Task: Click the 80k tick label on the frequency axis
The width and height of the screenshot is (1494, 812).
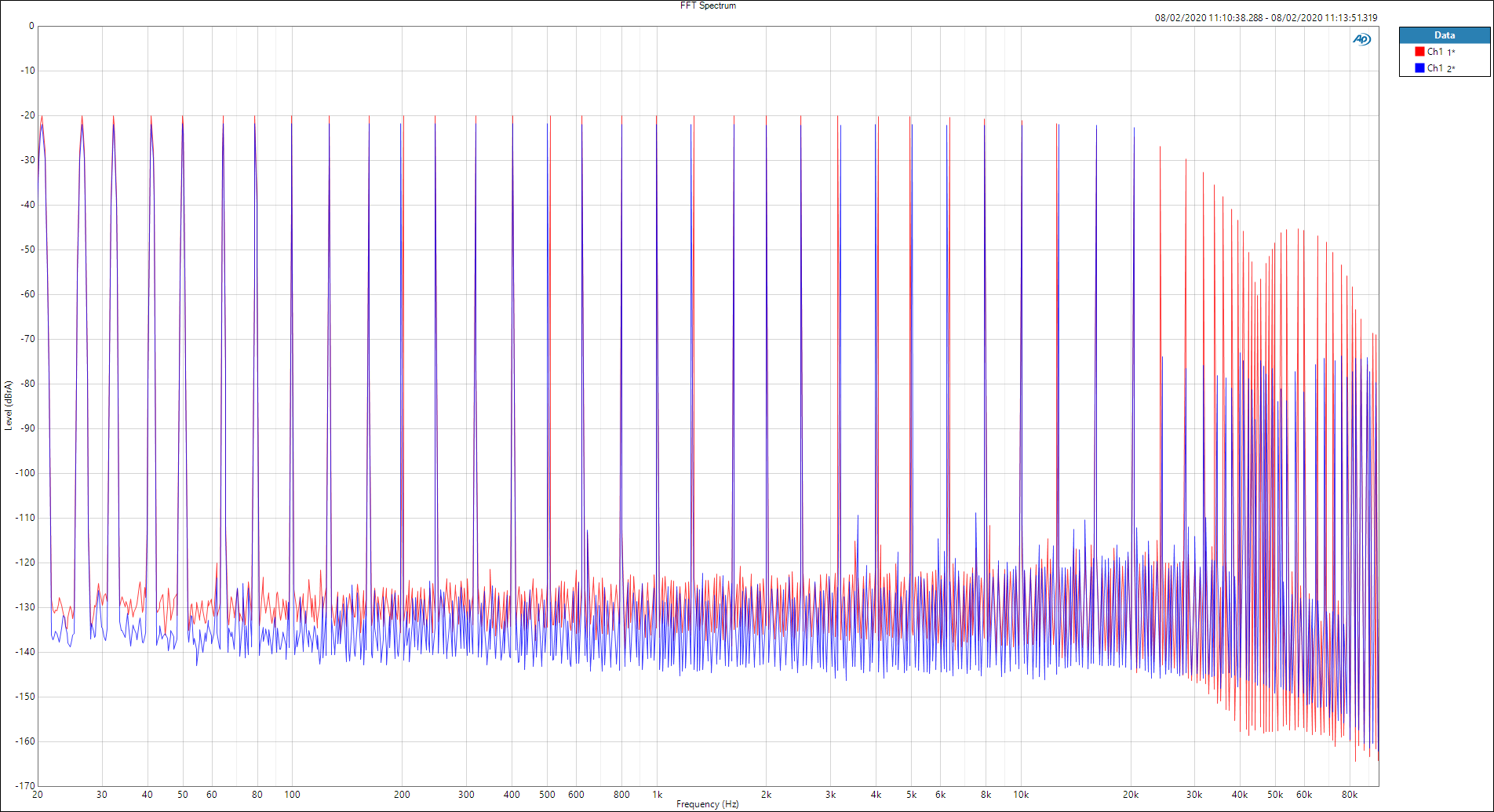Action: [1349, 795]
